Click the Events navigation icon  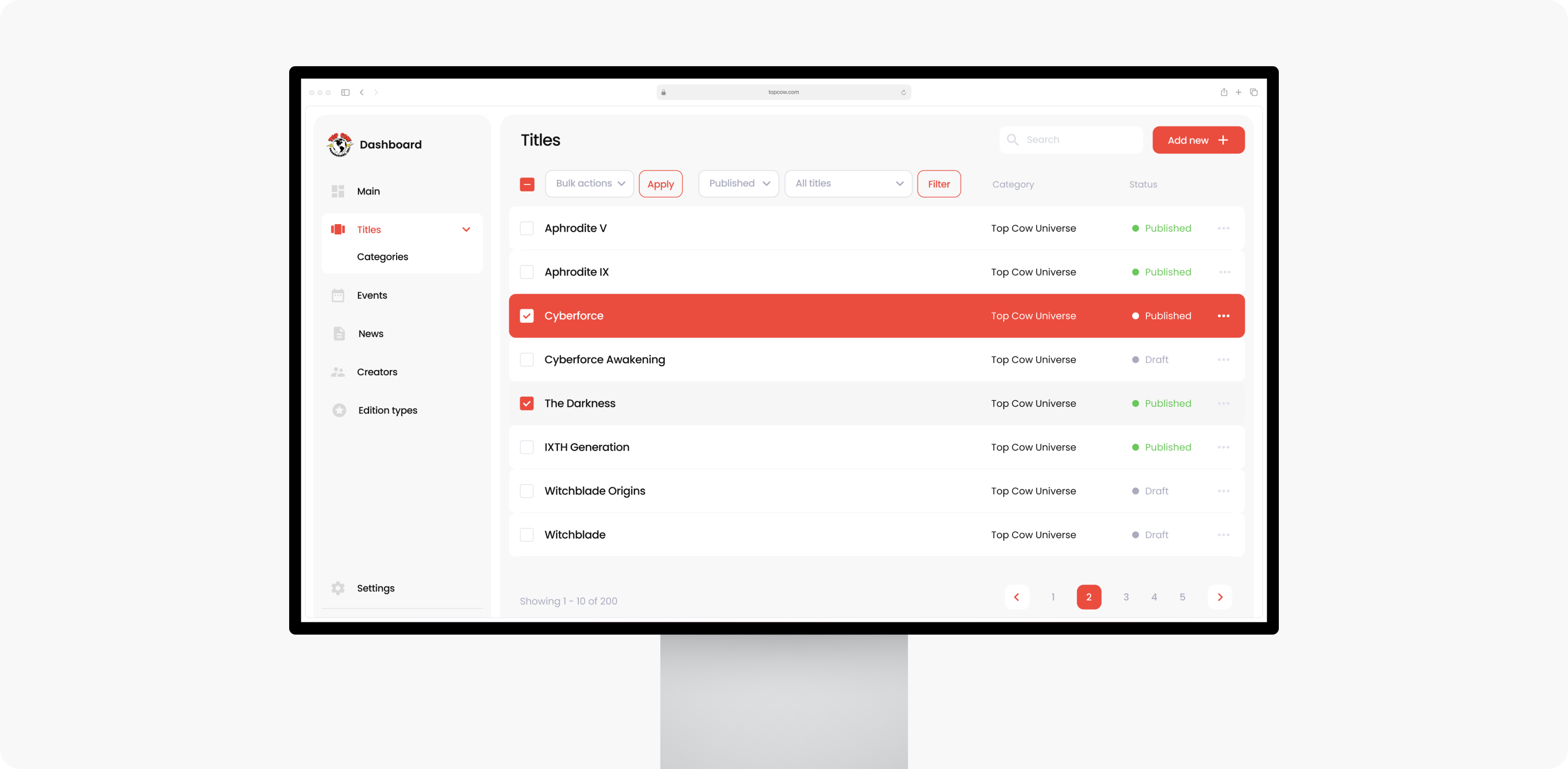coord(339,295)
